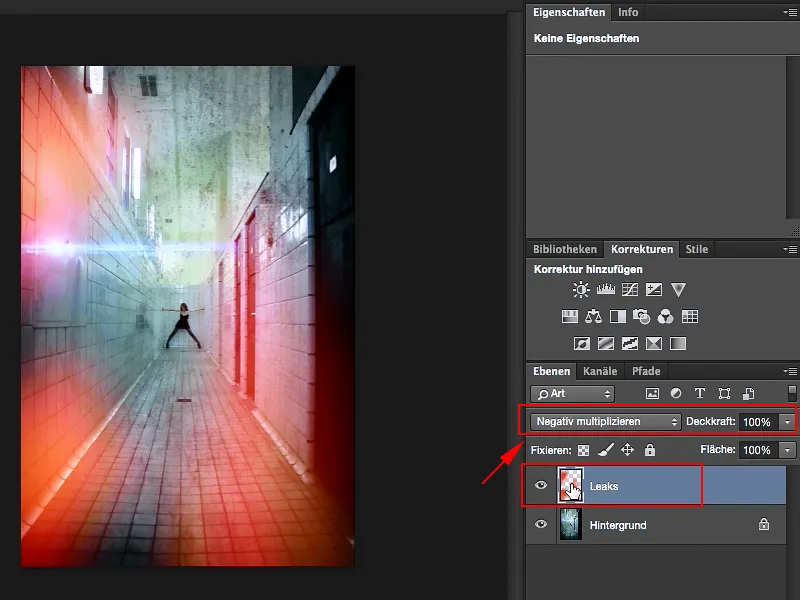Add a Color Lookup adjustment
Screen dimensions: 800x600
pos(690,317)
